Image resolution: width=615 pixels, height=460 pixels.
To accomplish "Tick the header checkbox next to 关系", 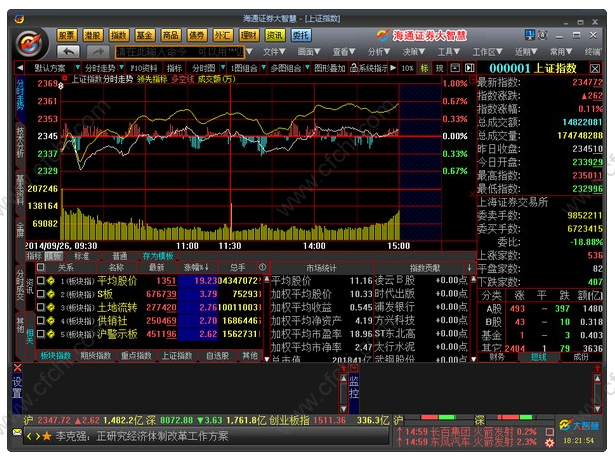I will tap(41, 267).
